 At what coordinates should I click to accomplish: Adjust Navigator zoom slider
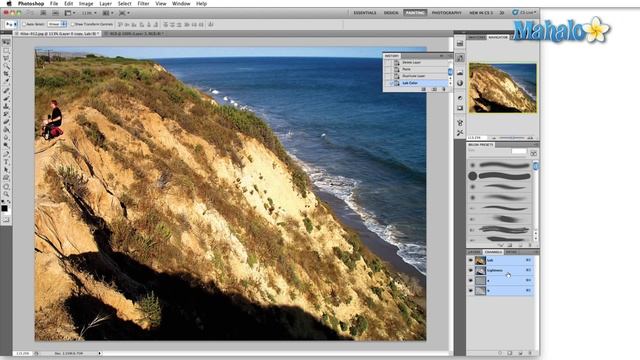tap(512, 138)
